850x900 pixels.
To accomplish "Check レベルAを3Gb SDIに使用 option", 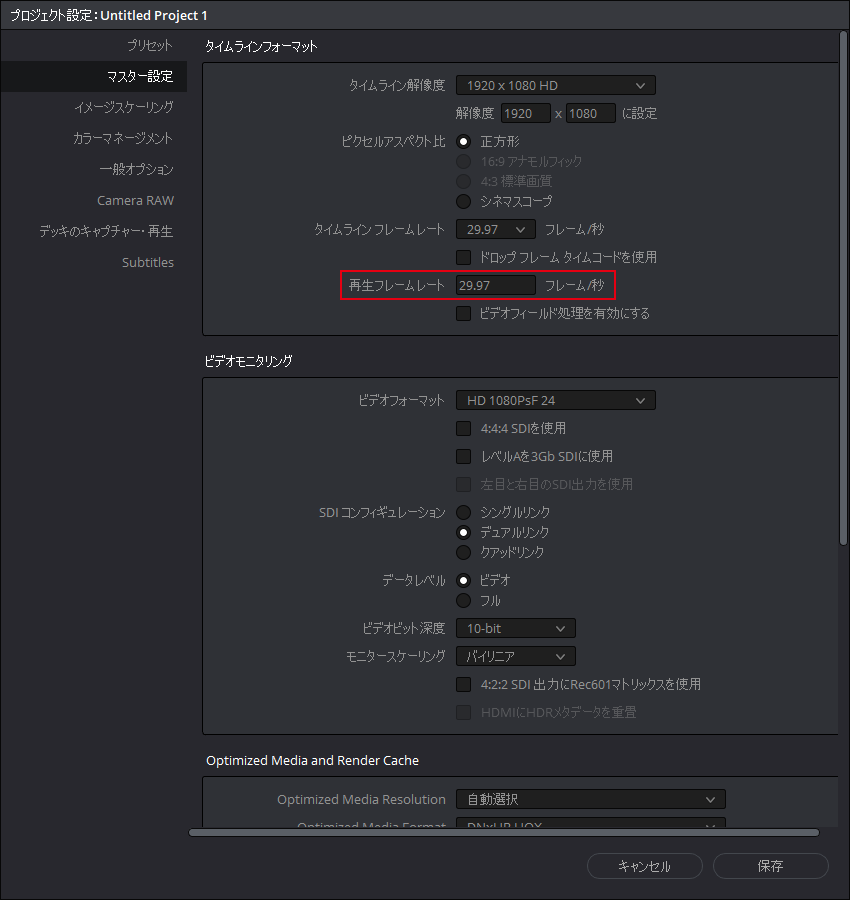I will [x=463, y=456].
